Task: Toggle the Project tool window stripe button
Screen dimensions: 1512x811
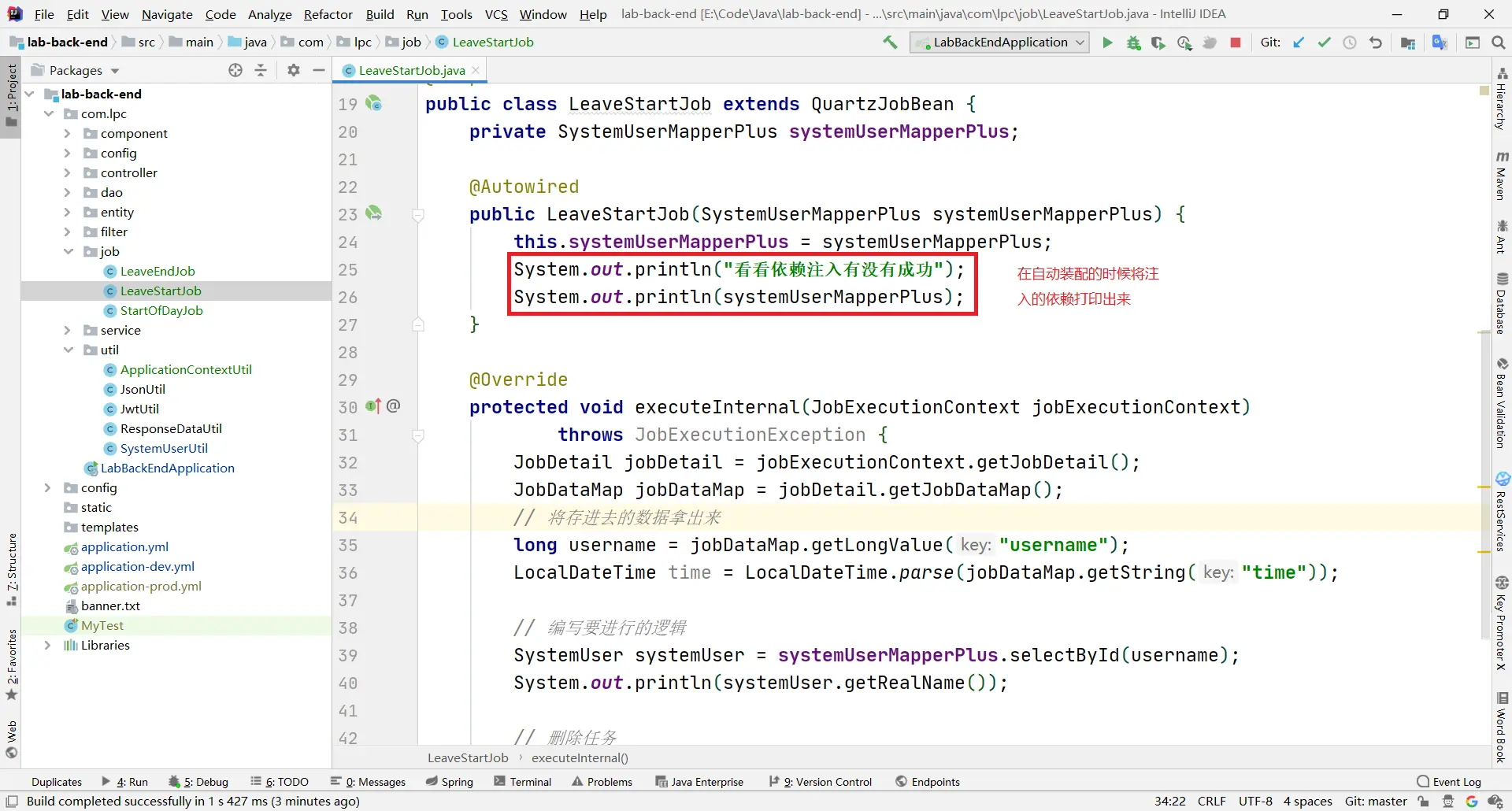Action: pos(11,95)
